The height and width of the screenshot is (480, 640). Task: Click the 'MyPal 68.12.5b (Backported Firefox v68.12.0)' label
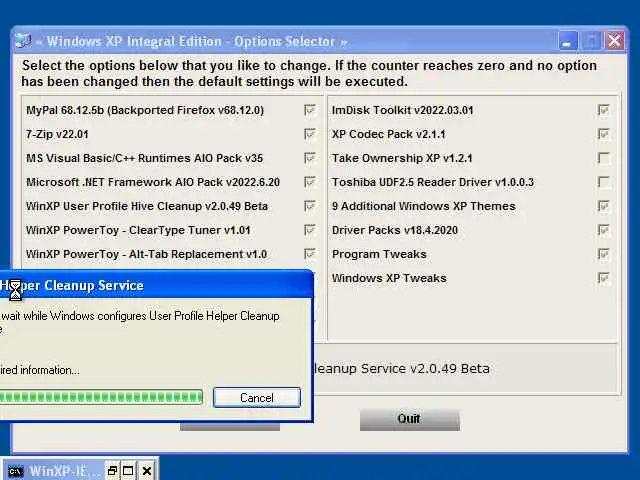click(x=145, y=110)
